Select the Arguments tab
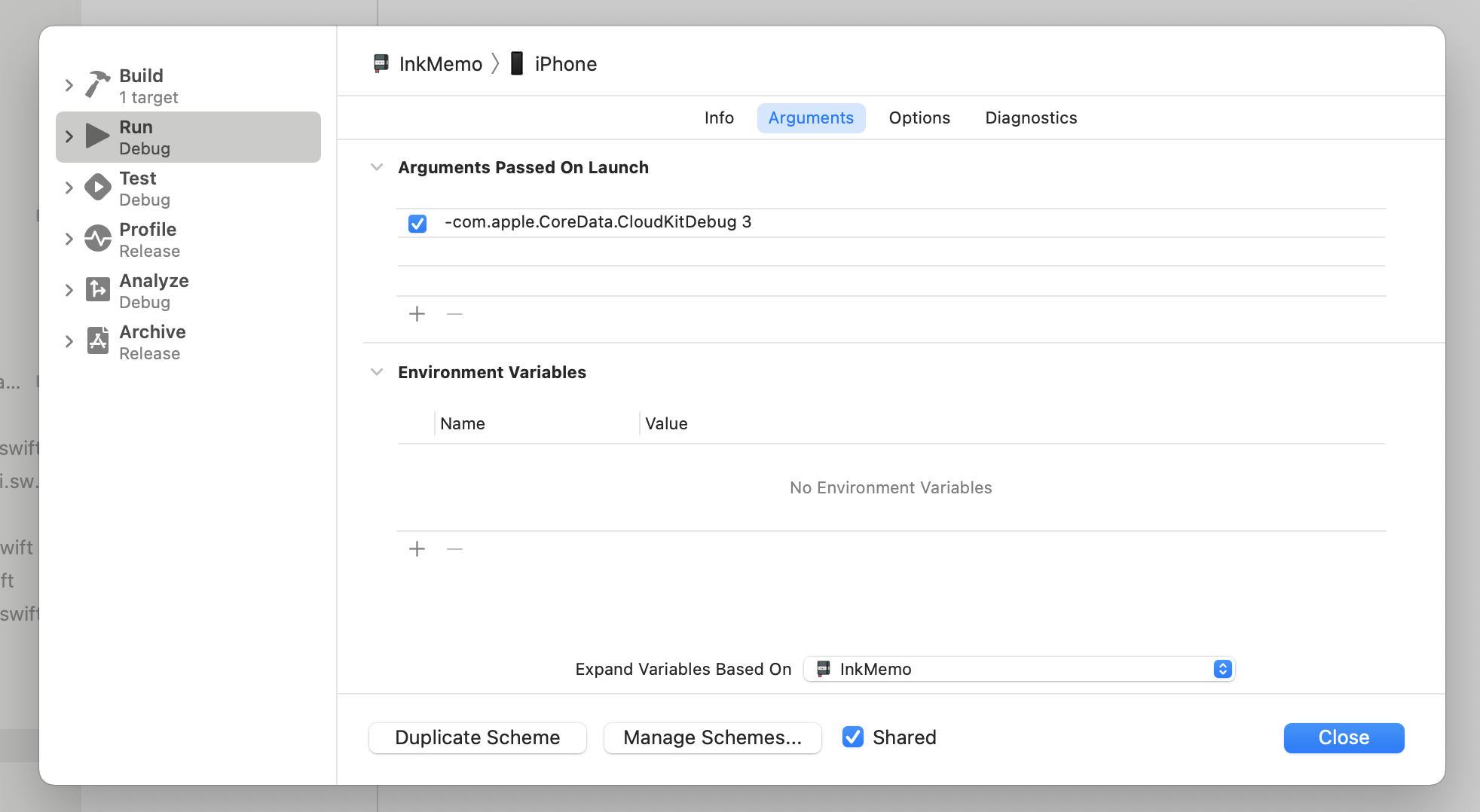The image size is (1480, 812). tap(811, 118)
